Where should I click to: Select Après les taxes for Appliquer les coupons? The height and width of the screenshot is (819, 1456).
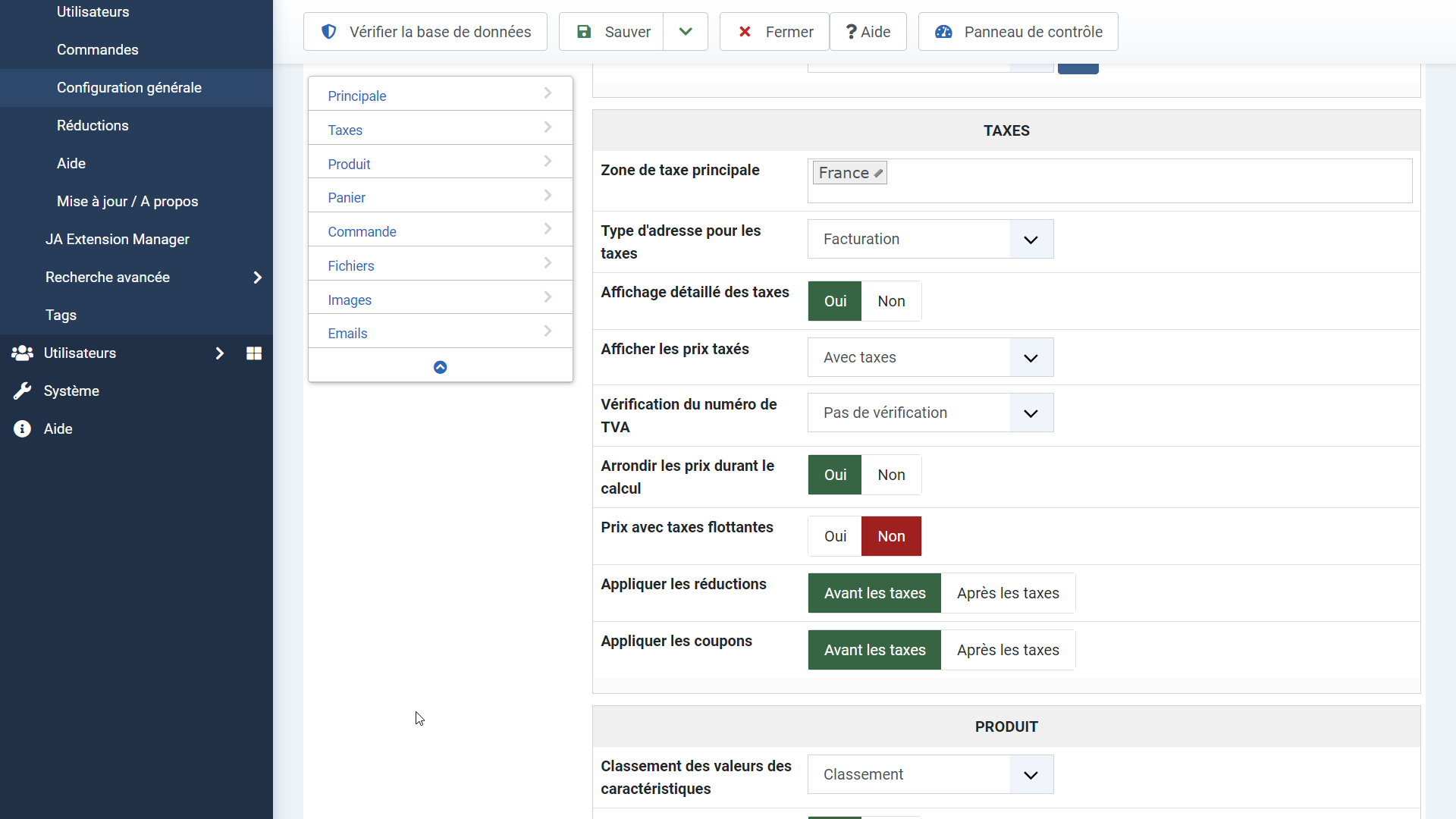1007,650
